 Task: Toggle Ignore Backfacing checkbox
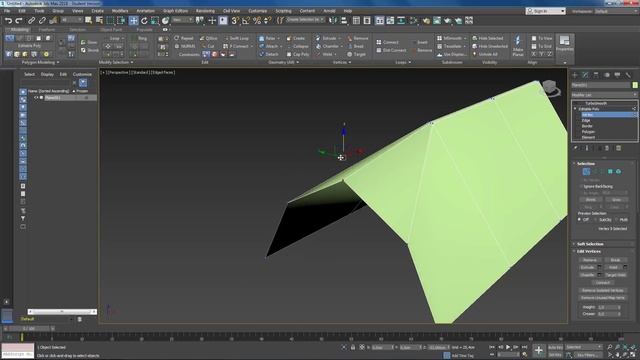click(x=581, y=186)
